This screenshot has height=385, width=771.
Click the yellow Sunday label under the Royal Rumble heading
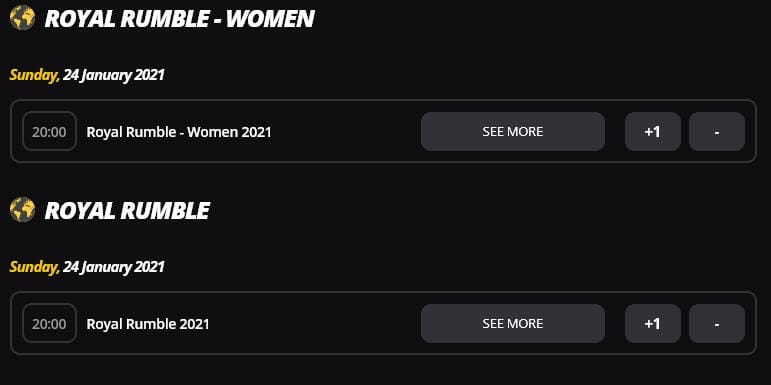coord(34,267)
